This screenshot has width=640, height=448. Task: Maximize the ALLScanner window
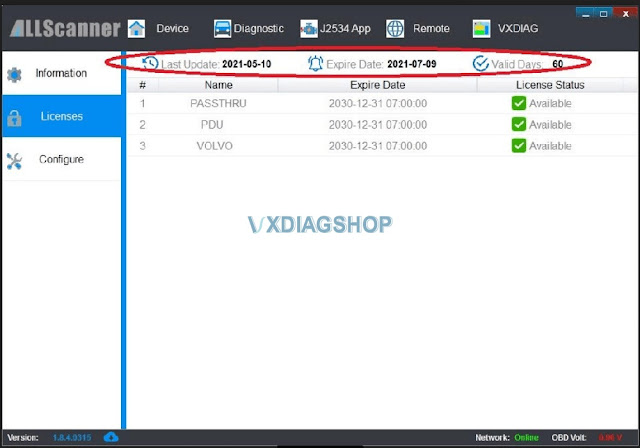tap(603, 13)
